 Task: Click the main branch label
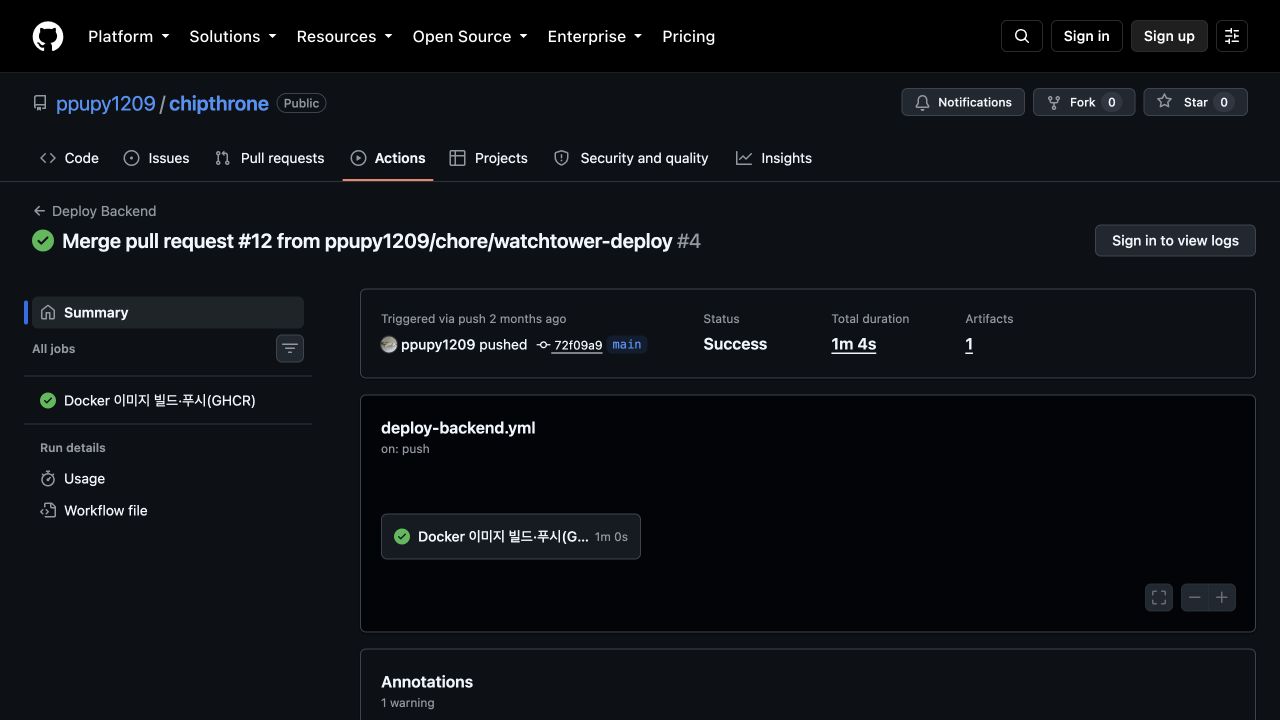tap(627, 344)
